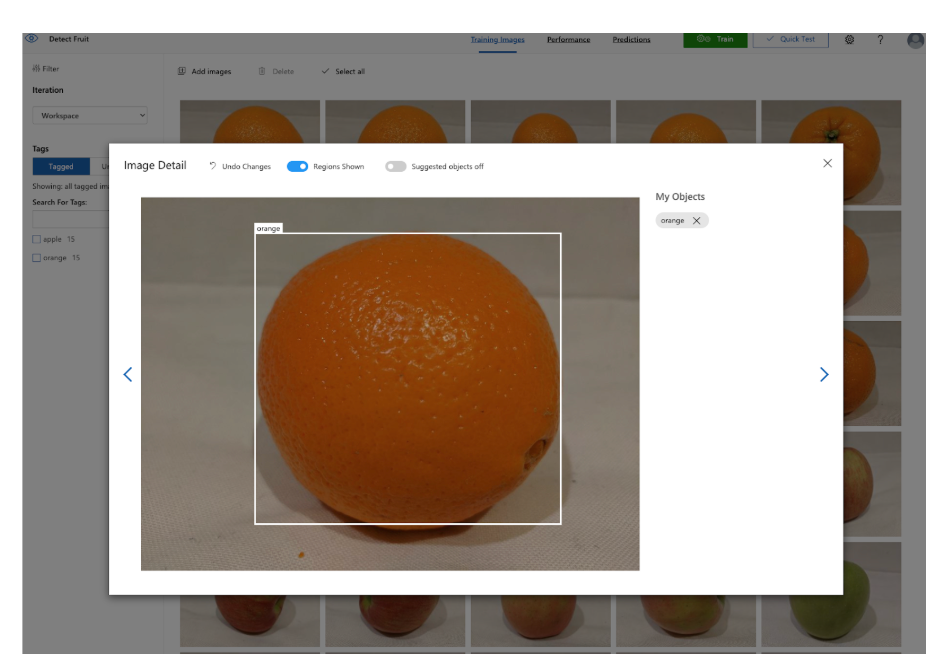Open the Predictions tab
Viewport: 946px width, 672px height.
pyautogui.click(x=631, y=39)
